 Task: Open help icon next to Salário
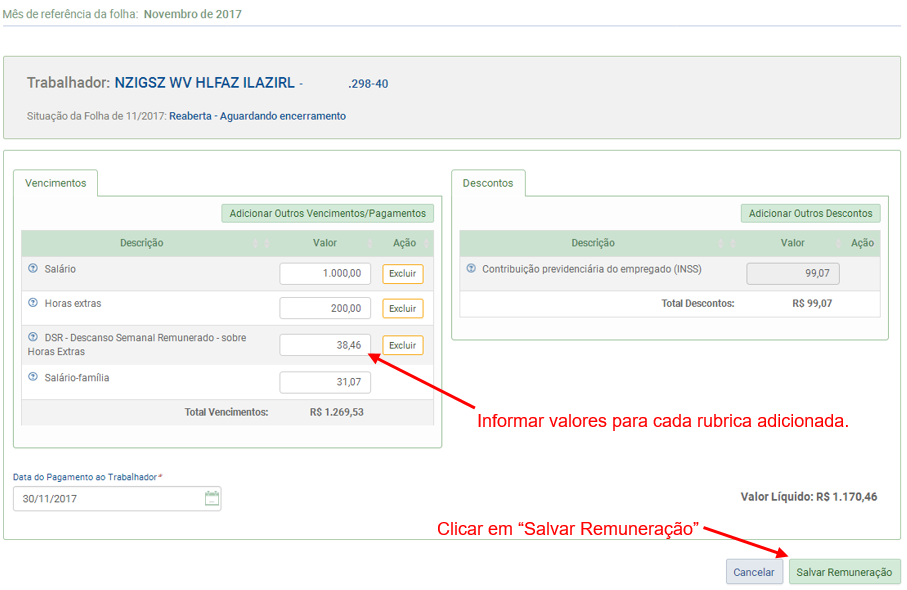pyautogui.click(x=33, y=268)
